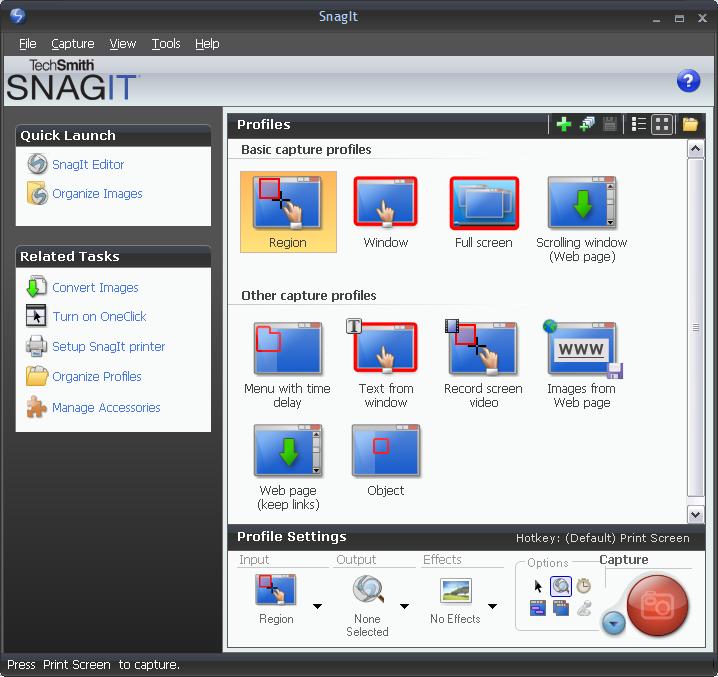Open Organize Profiles link
Image resolution: width=718 pixels, height=677 pixels.
click(97, 377)
